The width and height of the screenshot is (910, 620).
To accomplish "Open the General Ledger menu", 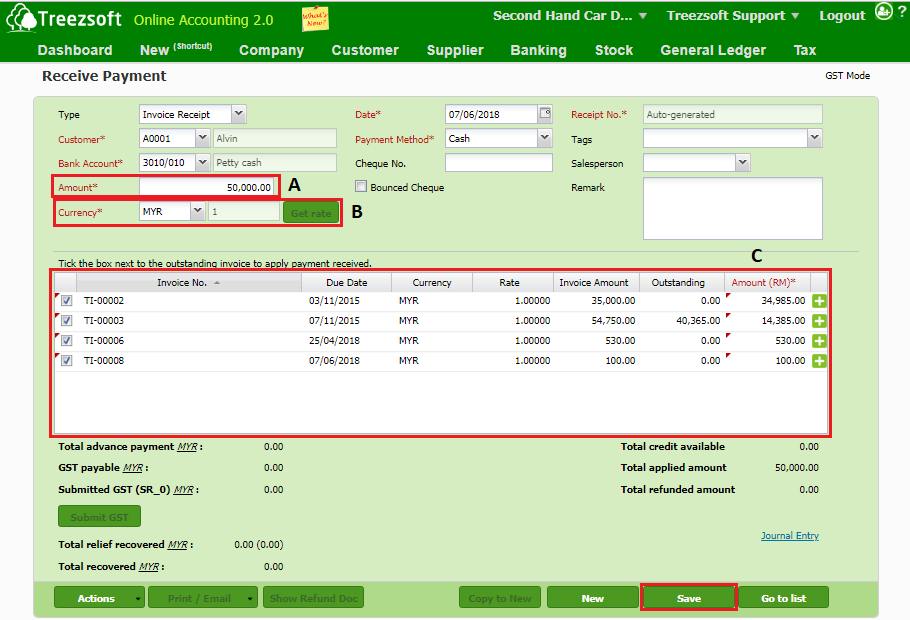I will pyautogui.click(x=713, y=51).
